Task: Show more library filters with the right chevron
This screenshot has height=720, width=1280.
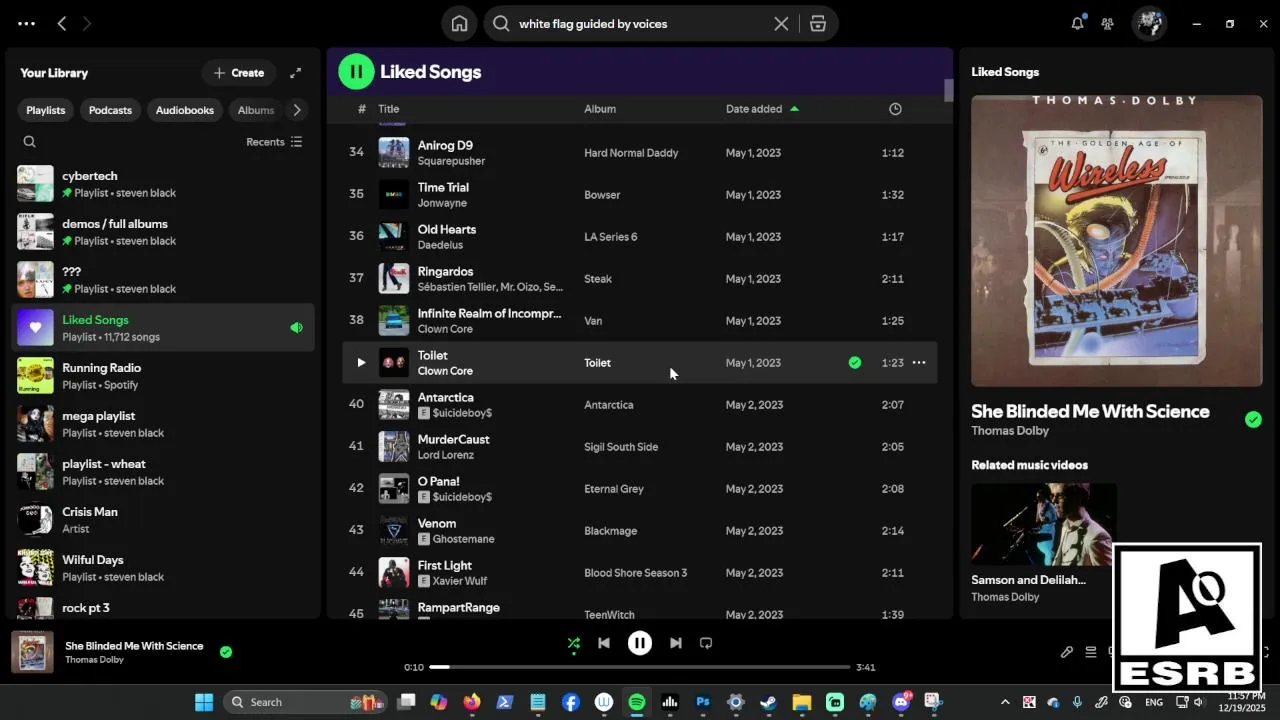Action: 297,110
